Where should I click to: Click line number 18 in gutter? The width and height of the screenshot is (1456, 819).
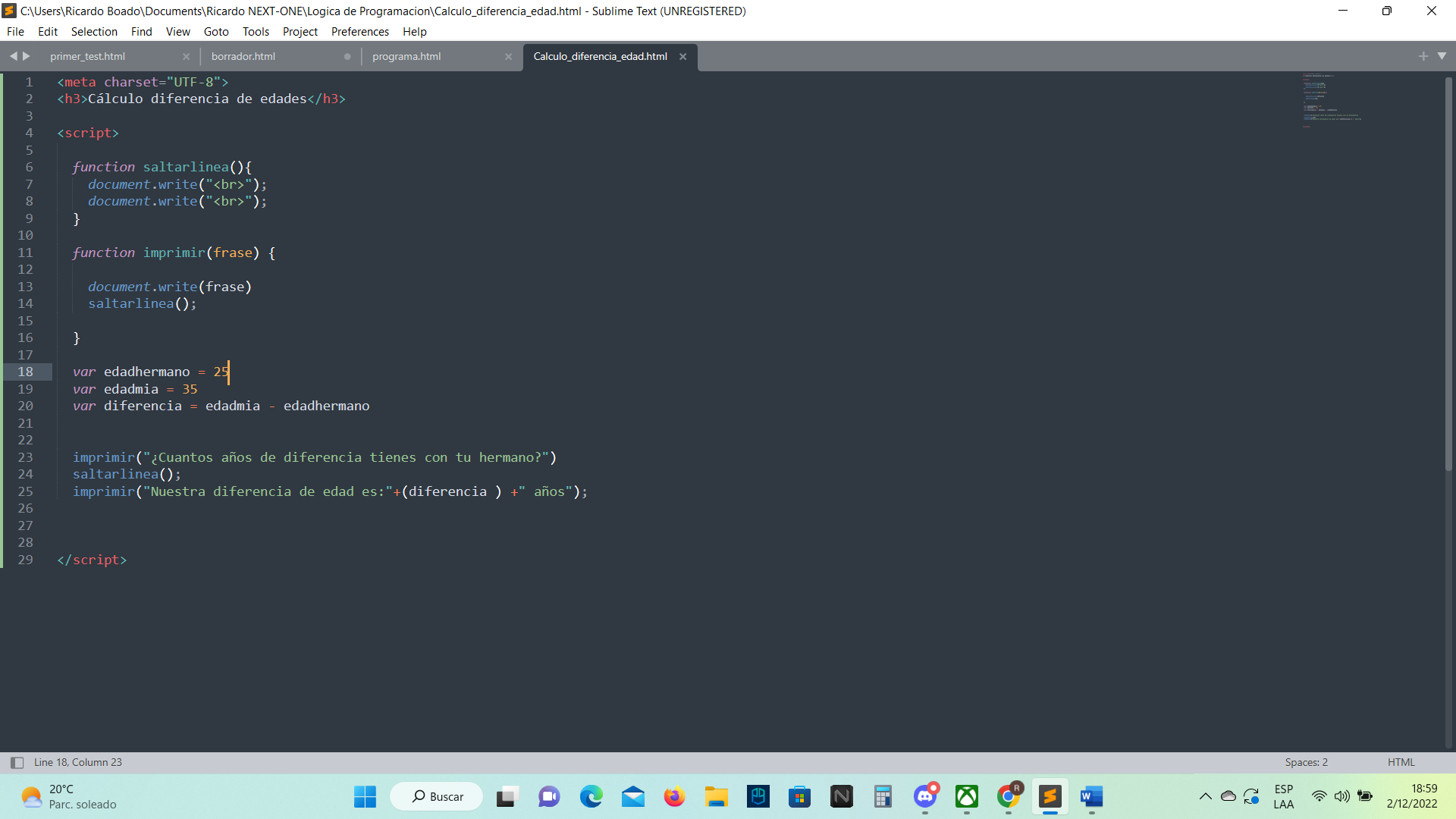pyautogui.click(x=25, y=372)
